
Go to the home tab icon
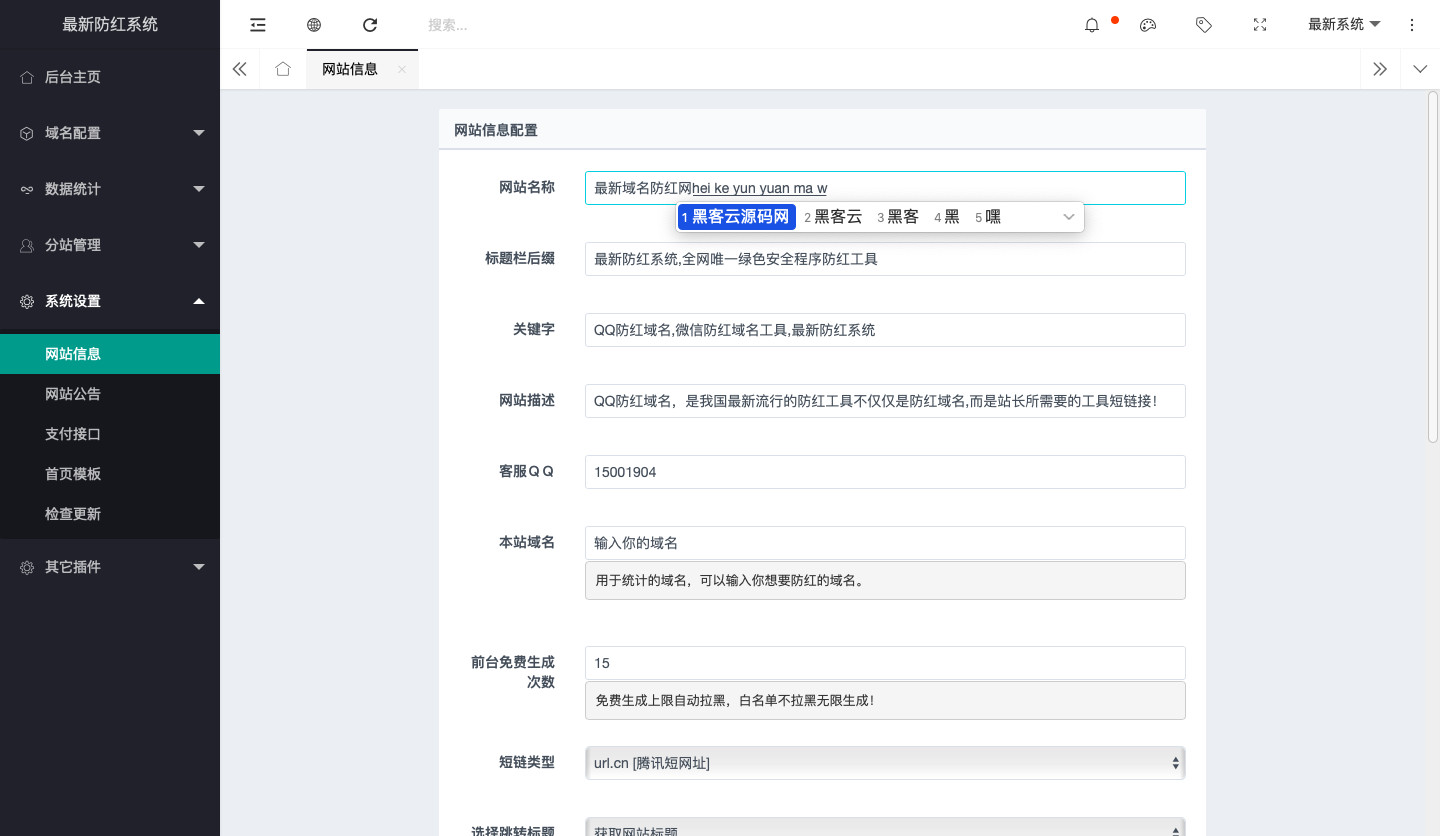pyautogui.click(x=283, y=69)
